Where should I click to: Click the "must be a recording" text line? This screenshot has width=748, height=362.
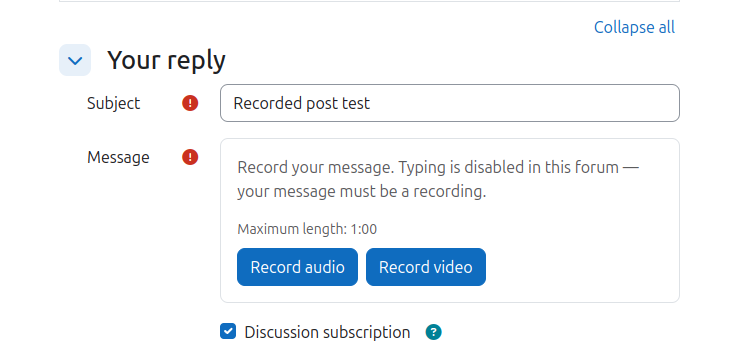362,191
